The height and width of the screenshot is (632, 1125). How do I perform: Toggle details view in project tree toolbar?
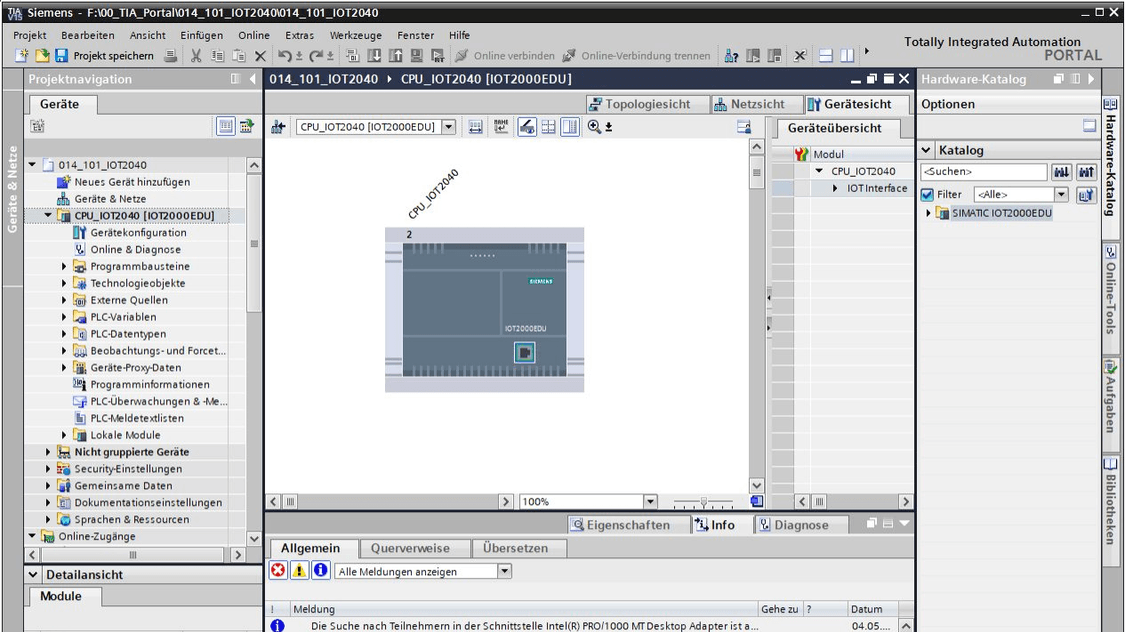(225, 126)
